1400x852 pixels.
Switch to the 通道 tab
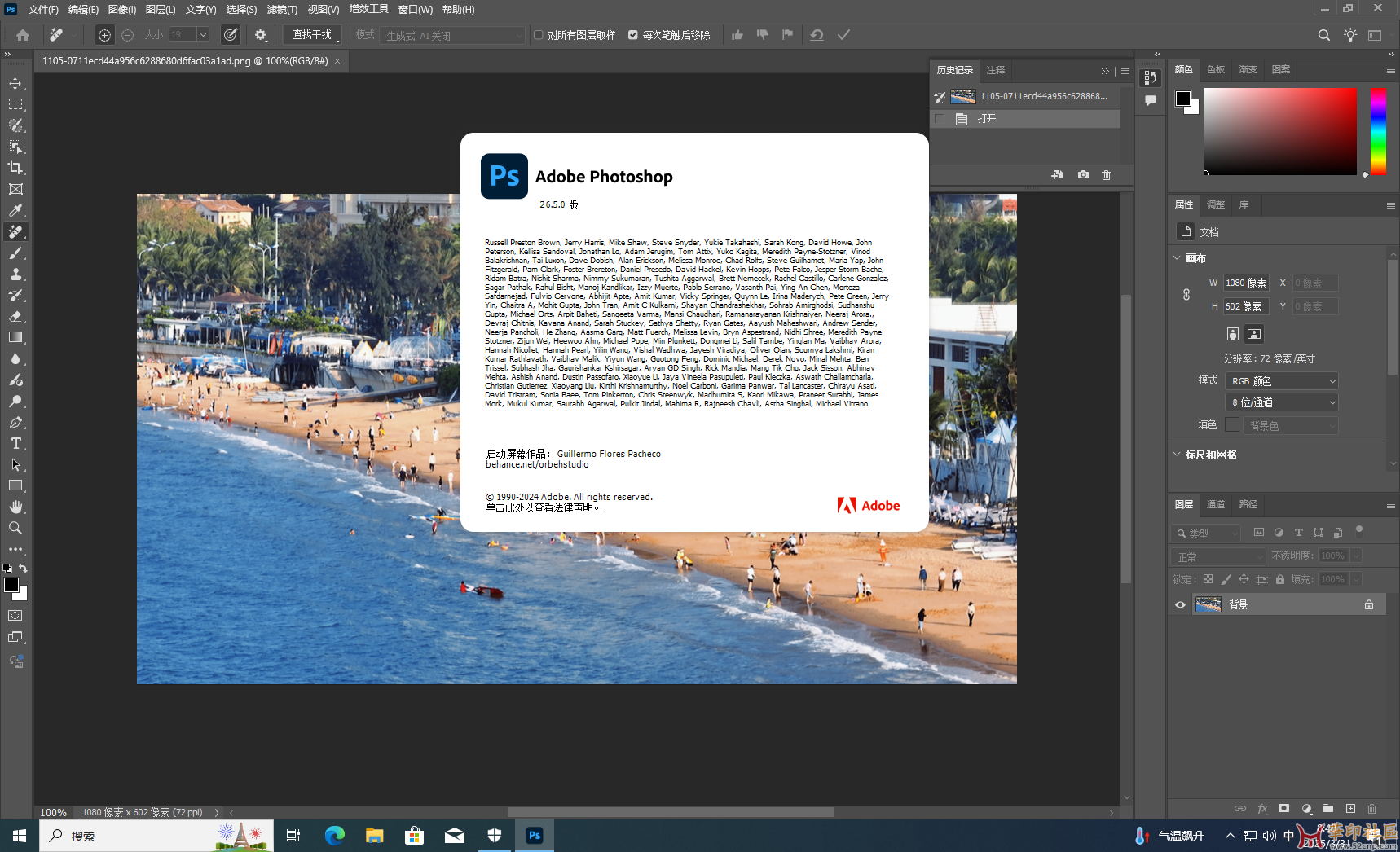tap(1216, 504)
